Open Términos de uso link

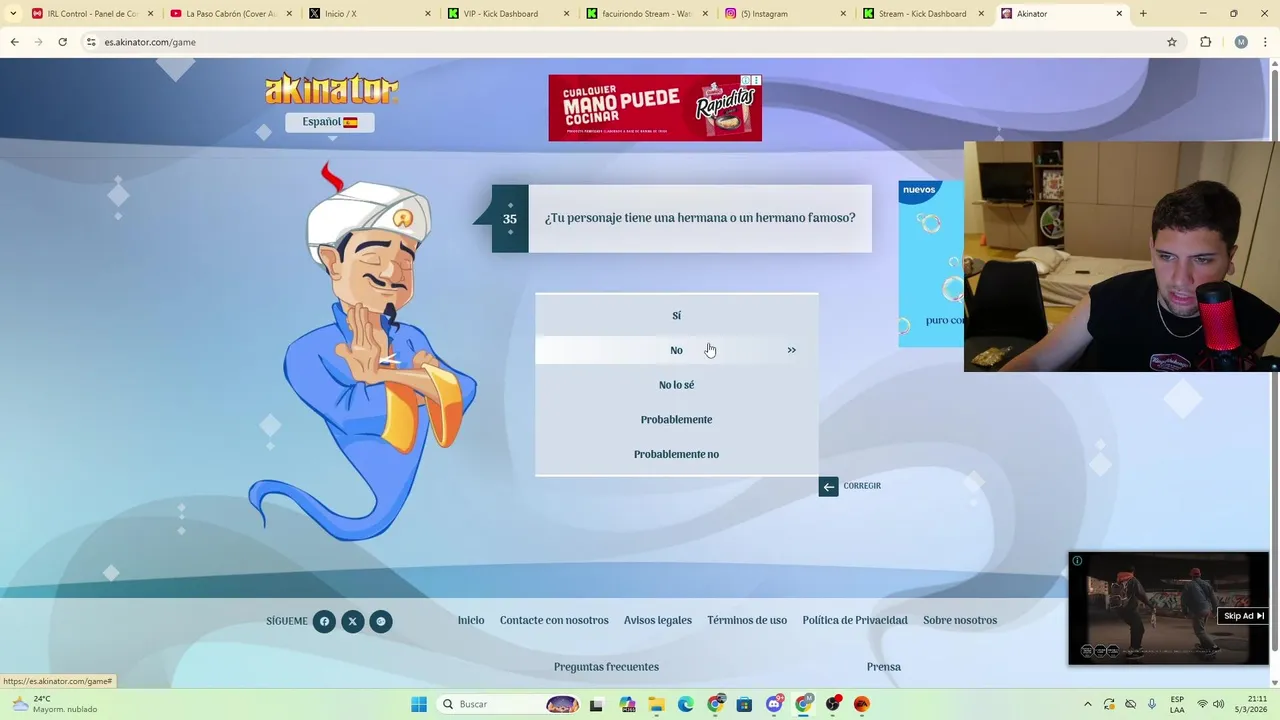(x=747, y=620)
